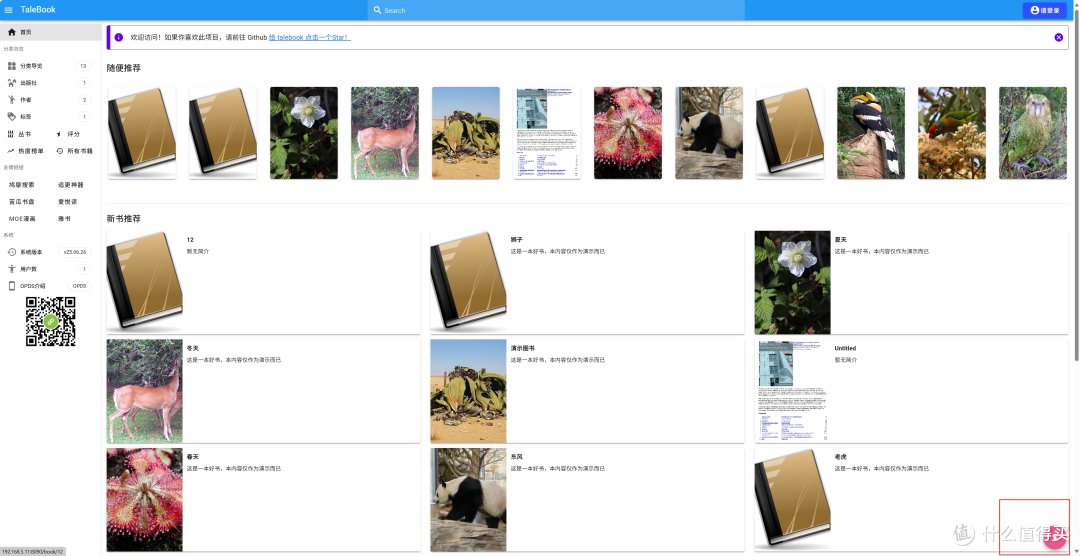
Task: Open 评分 rating icon in sidebar
Action: pyautogui.click(x=59, y=134)
